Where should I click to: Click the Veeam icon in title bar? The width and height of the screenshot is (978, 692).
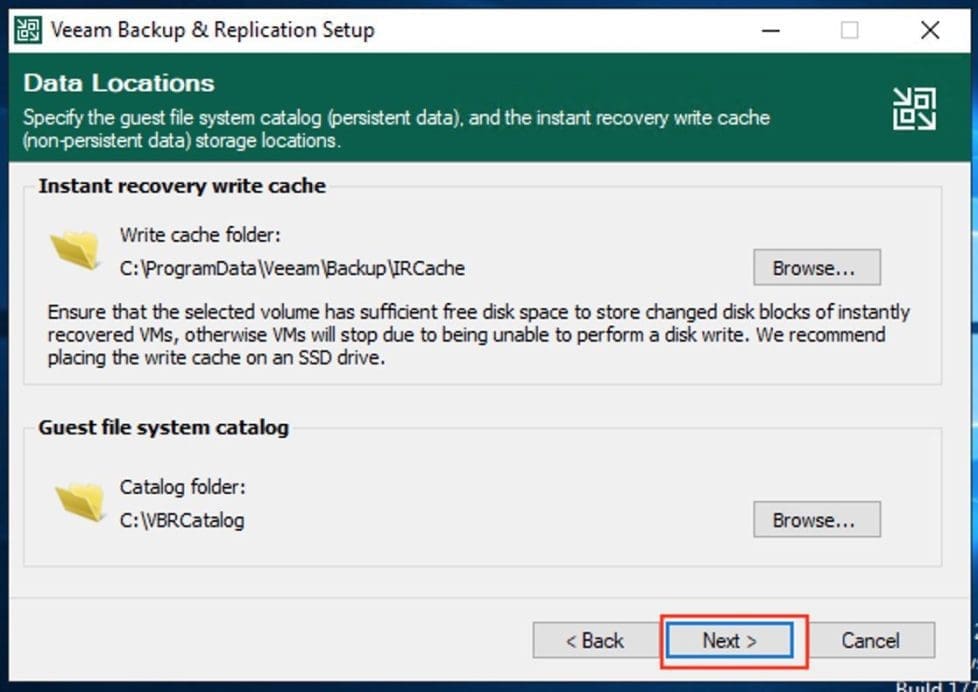pos(28,30)
